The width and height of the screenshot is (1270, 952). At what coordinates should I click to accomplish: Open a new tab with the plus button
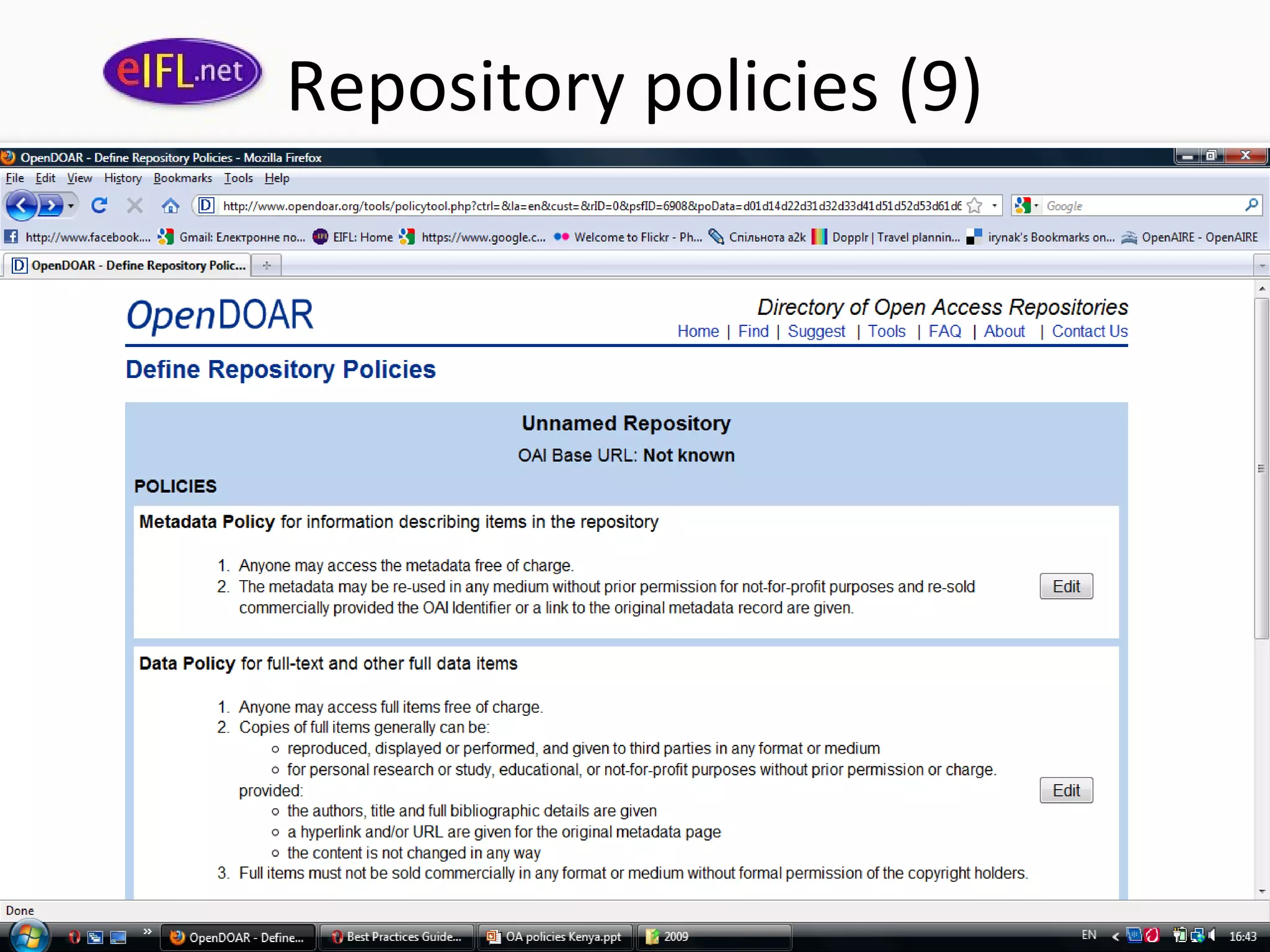point(267,265)
